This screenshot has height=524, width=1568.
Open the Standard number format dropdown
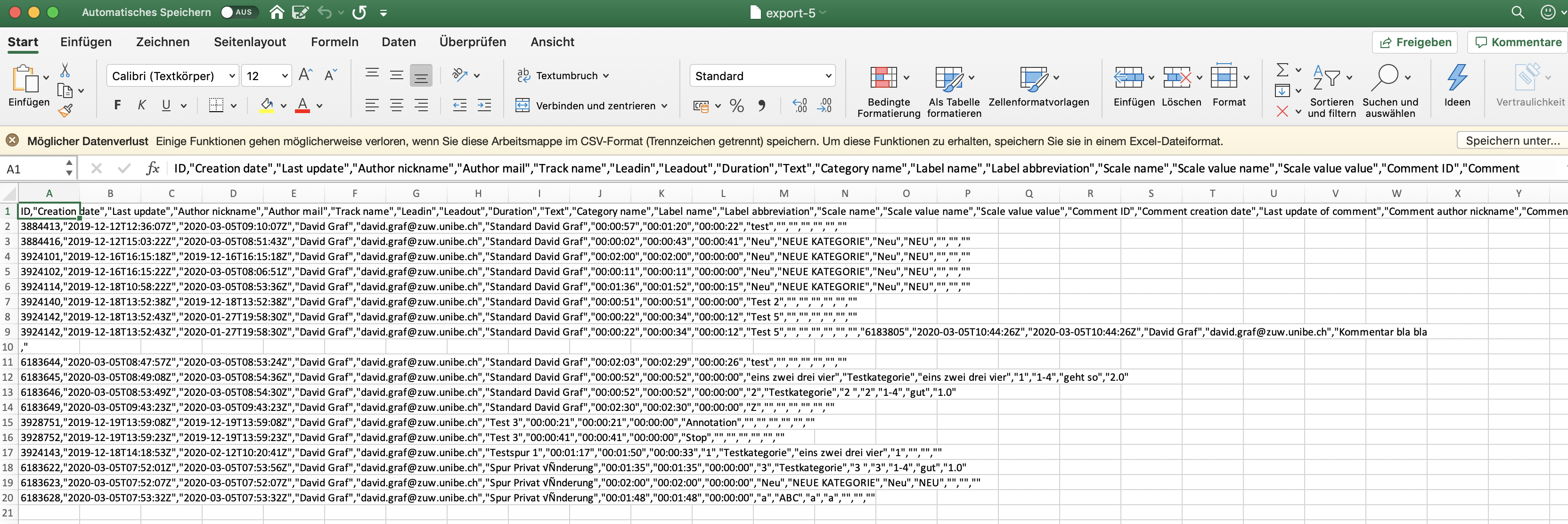click(828, 76)
